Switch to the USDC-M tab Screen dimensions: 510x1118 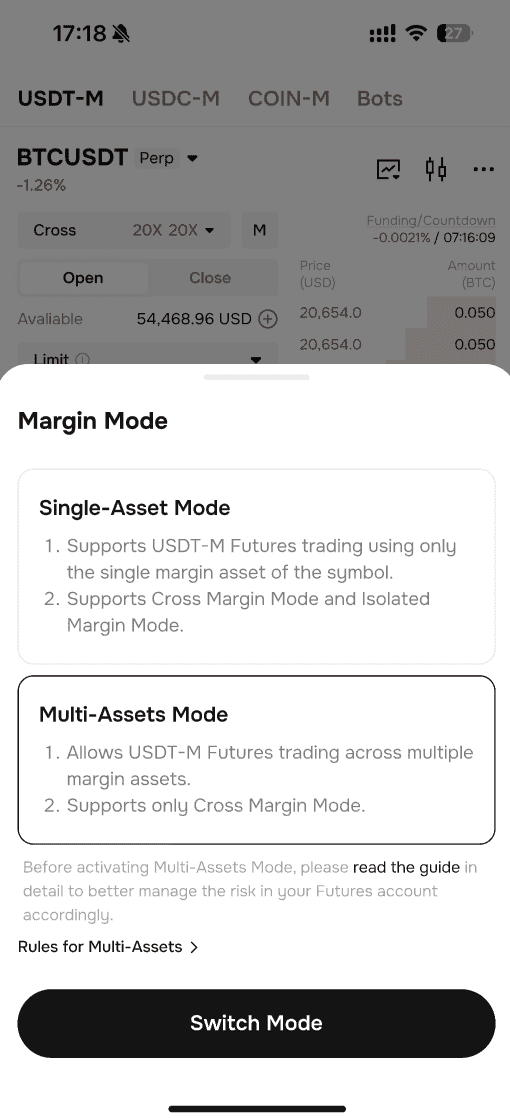tap(175, 98)
